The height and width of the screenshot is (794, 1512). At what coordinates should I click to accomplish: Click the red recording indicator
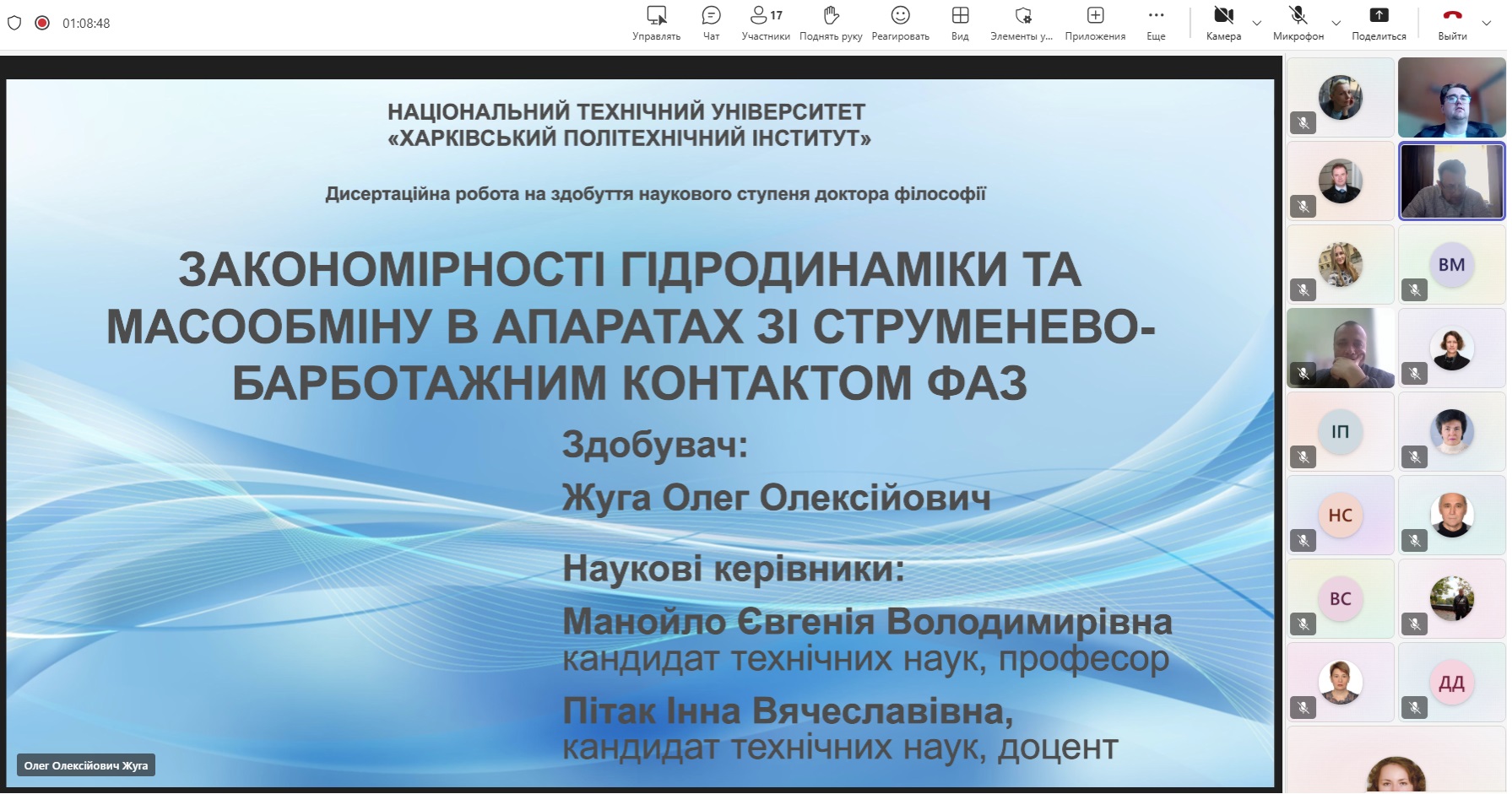click(x=42, y=23)
